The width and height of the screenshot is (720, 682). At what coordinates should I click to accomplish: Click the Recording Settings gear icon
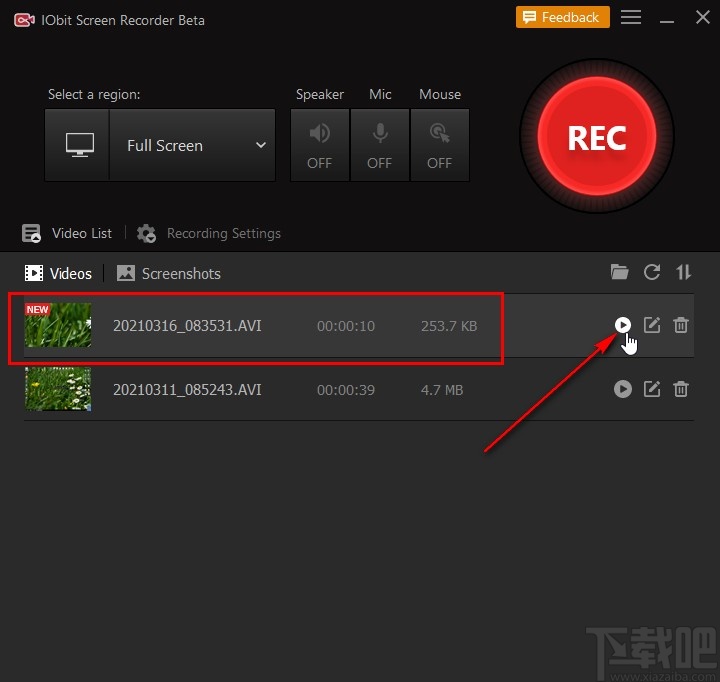[x=146, y=233]
